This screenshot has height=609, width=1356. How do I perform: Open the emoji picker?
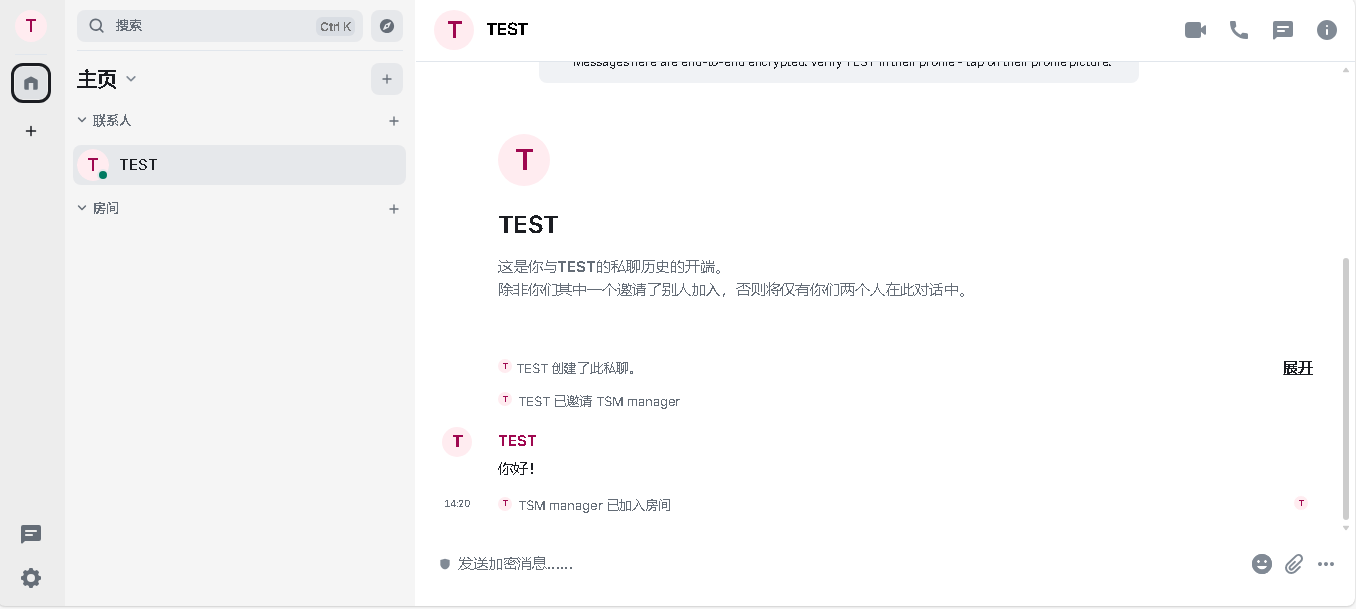pos(1262,564)
